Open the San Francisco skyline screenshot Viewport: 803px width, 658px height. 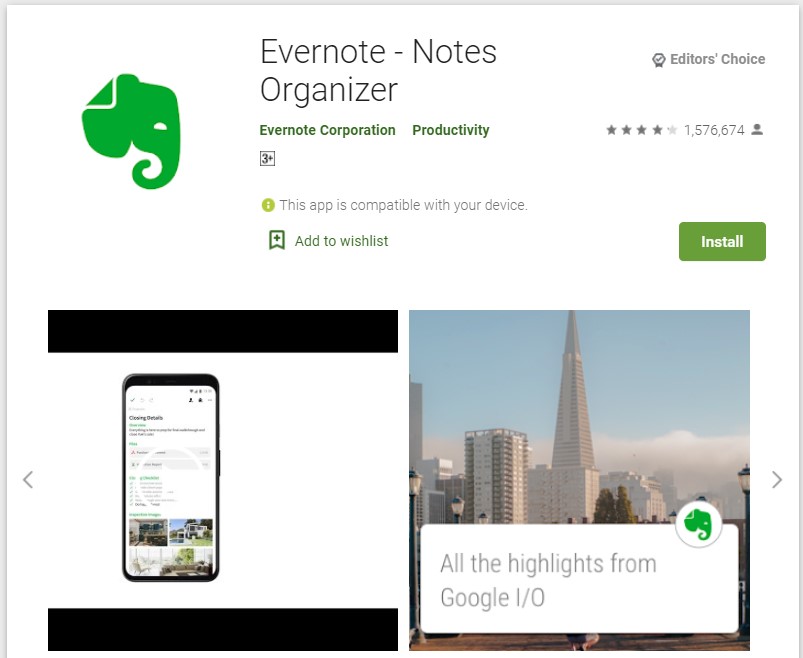point(579,480)
